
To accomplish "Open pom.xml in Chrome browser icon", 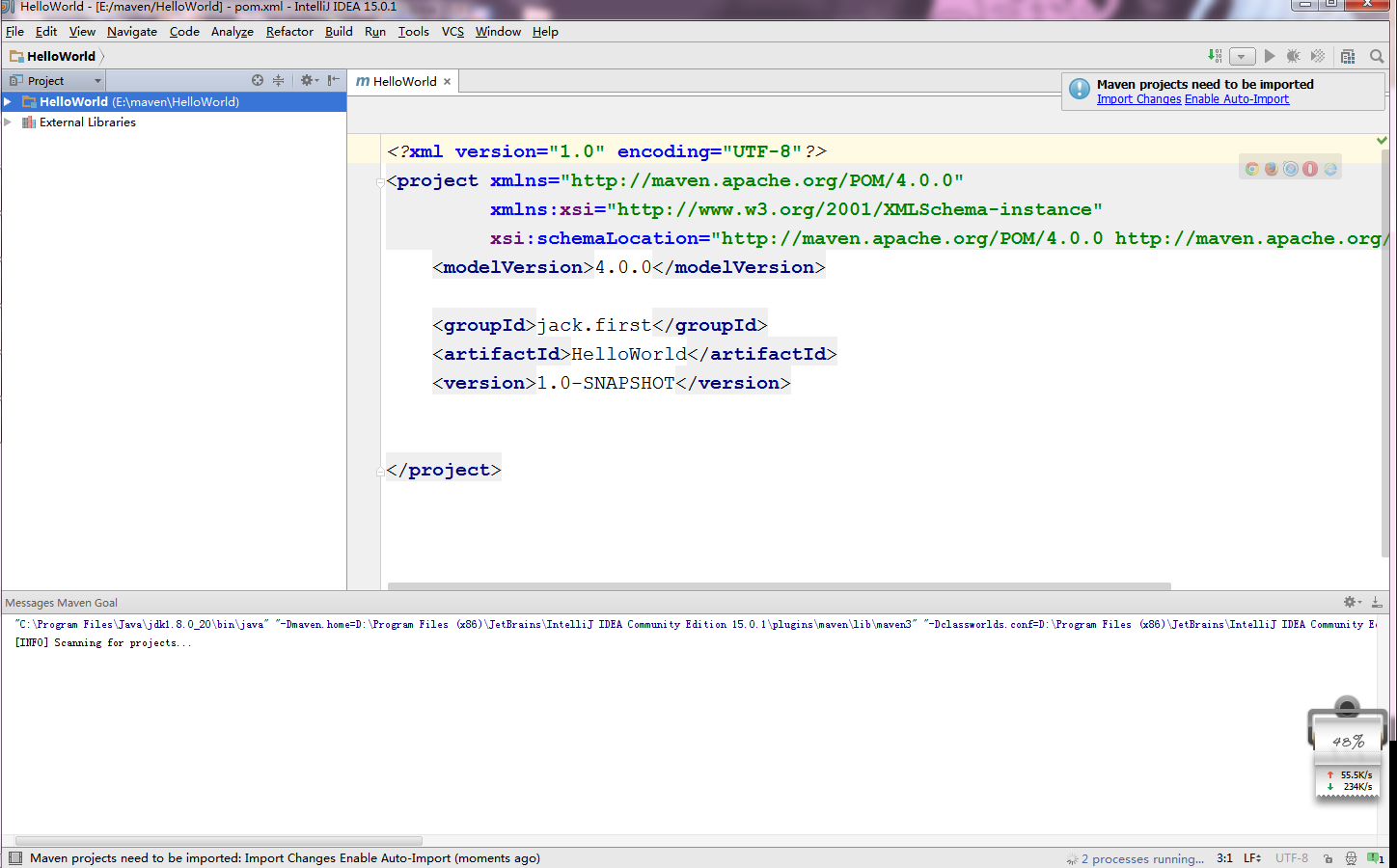I will tap(1251, 169).
